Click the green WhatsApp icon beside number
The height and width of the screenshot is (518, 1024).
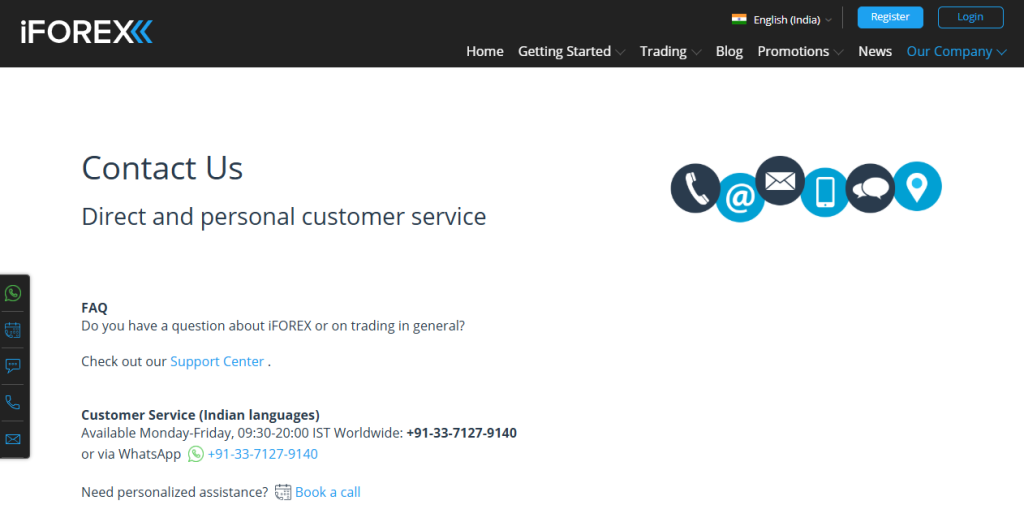click(196, 454)
